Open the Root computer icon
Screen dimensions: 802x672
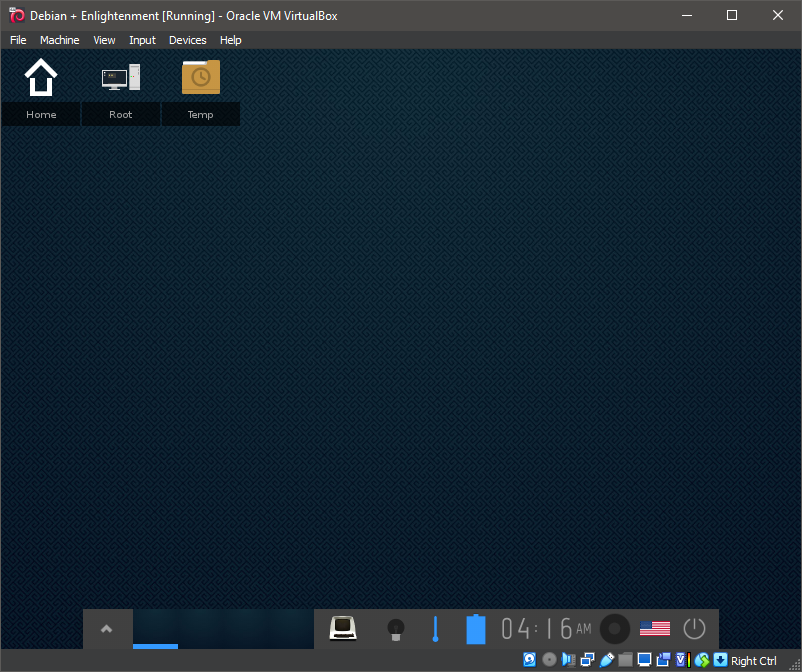pos(121,78)
